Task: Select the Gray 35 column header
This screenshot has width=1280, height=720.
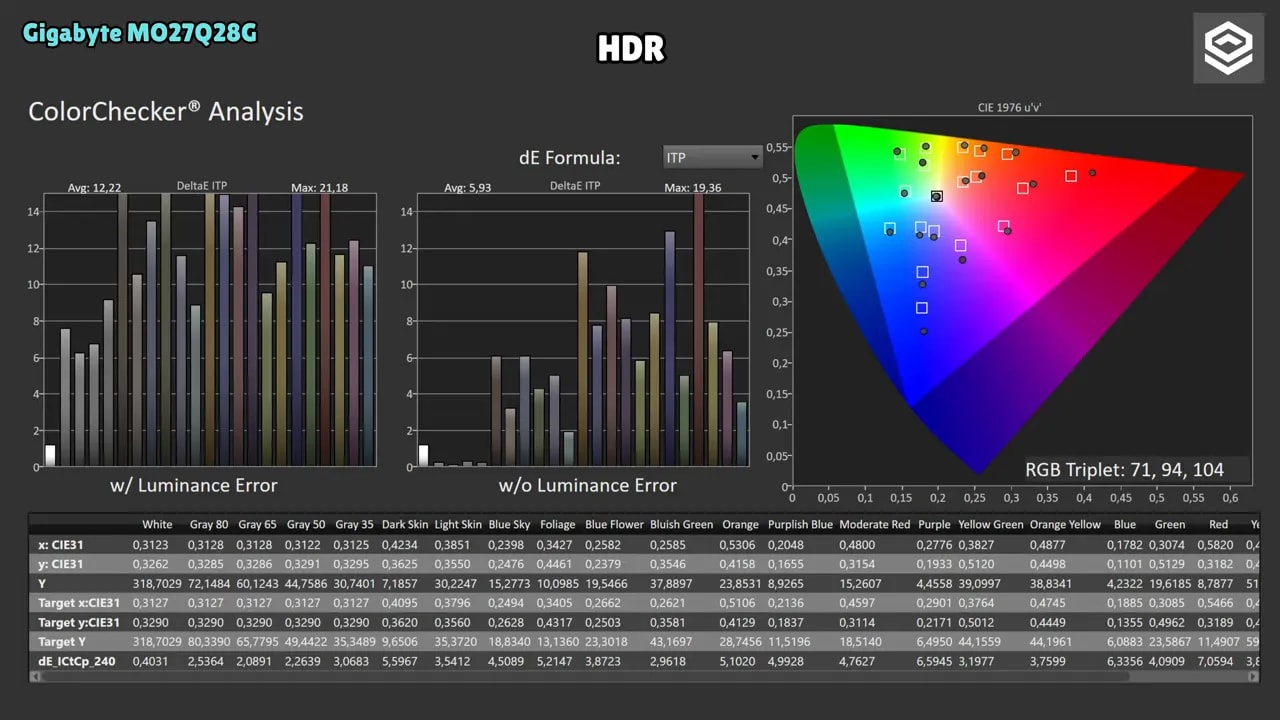Action: [354, 525]
